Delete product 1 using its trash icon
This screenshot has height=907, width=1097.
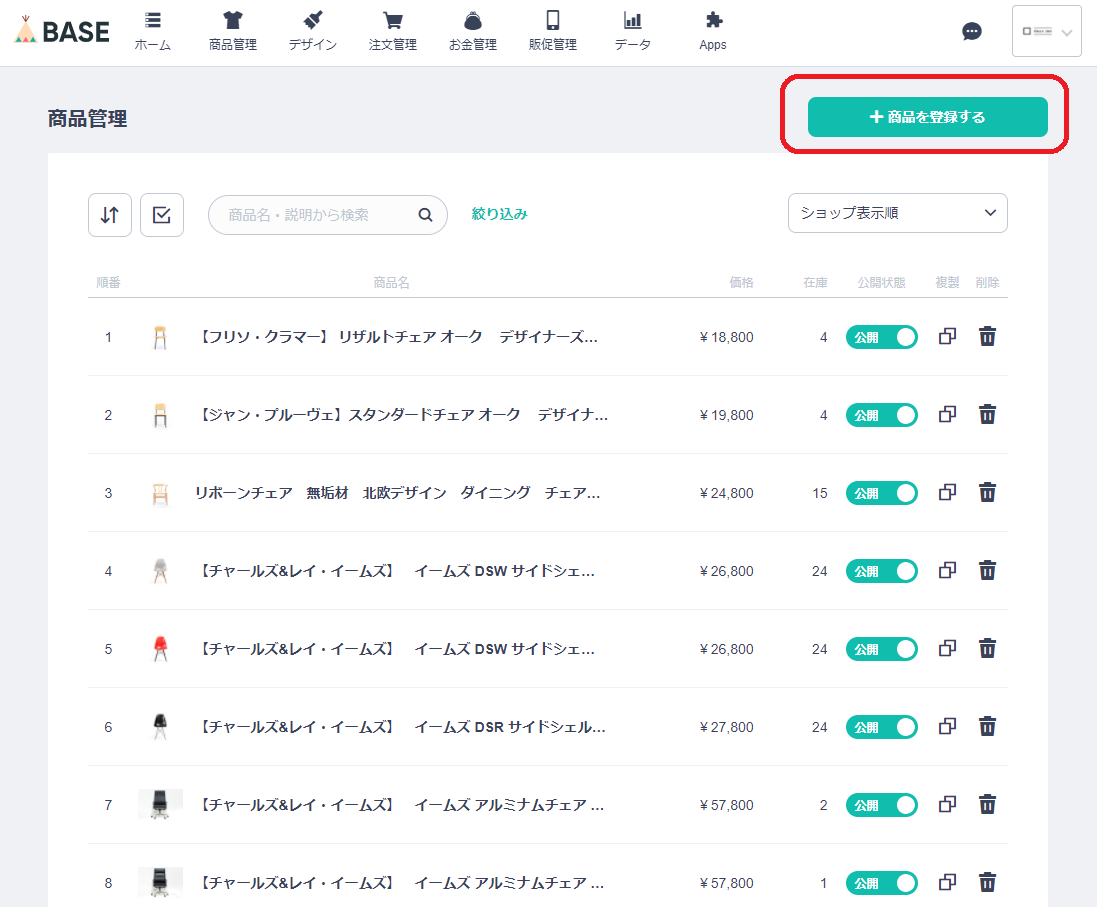[987, 337]
